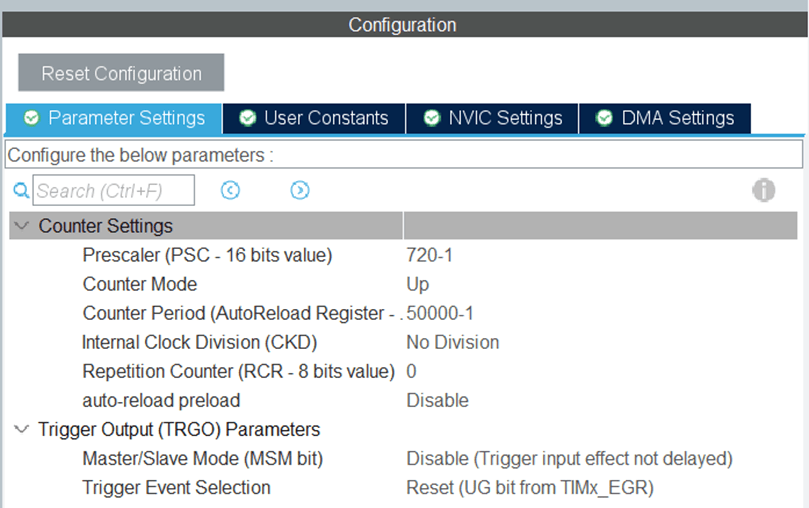Switch to the User Constants tab

coord(314,118)
